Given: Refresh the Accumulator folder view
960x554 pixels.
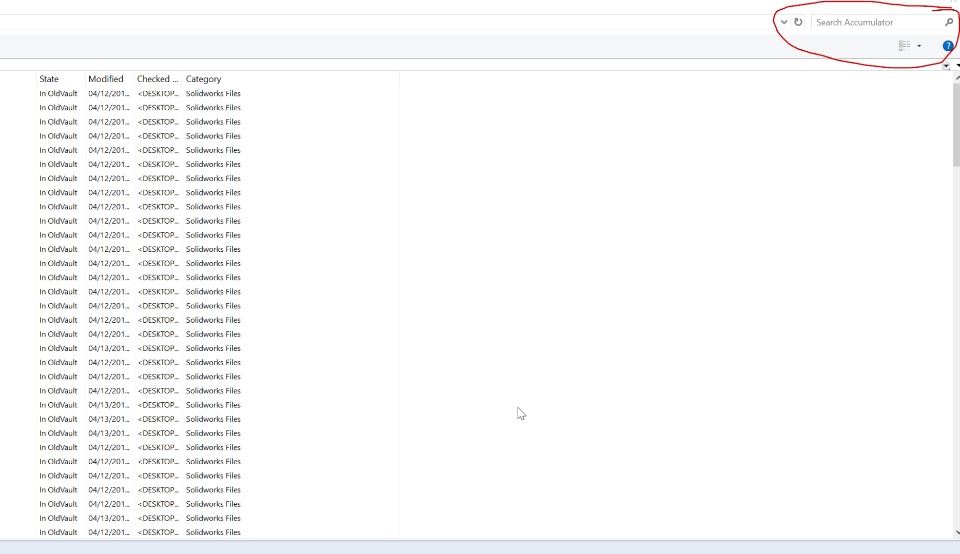Looking at the screenshot, I should 798,22.
